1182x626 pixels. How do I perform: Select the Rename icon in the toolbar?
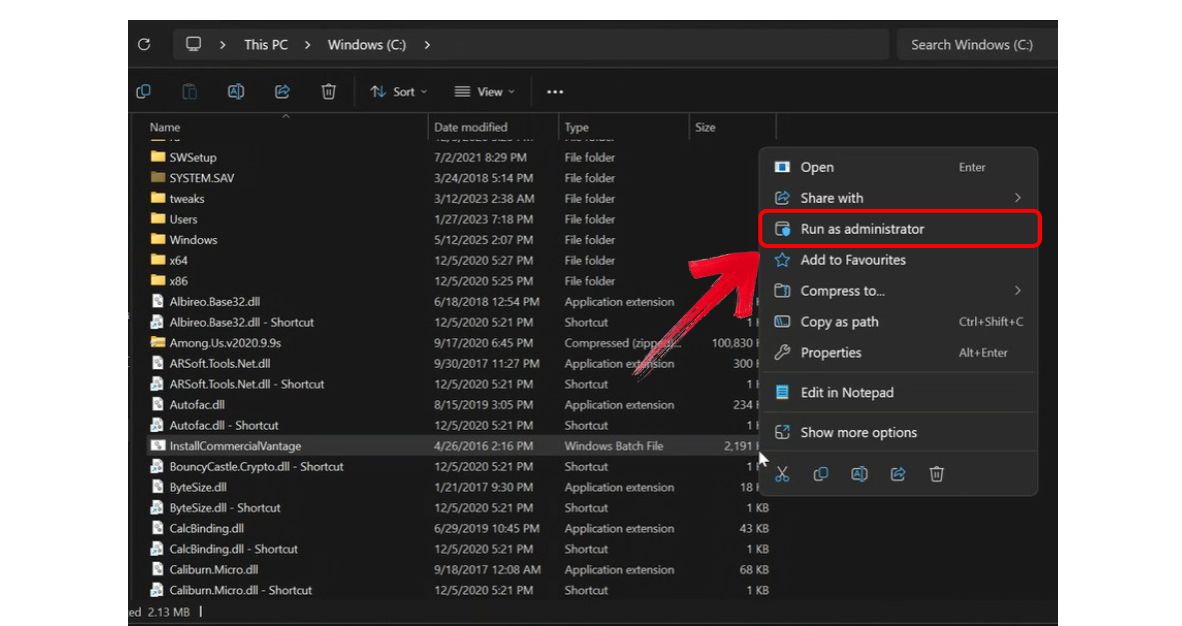(235, 91)
